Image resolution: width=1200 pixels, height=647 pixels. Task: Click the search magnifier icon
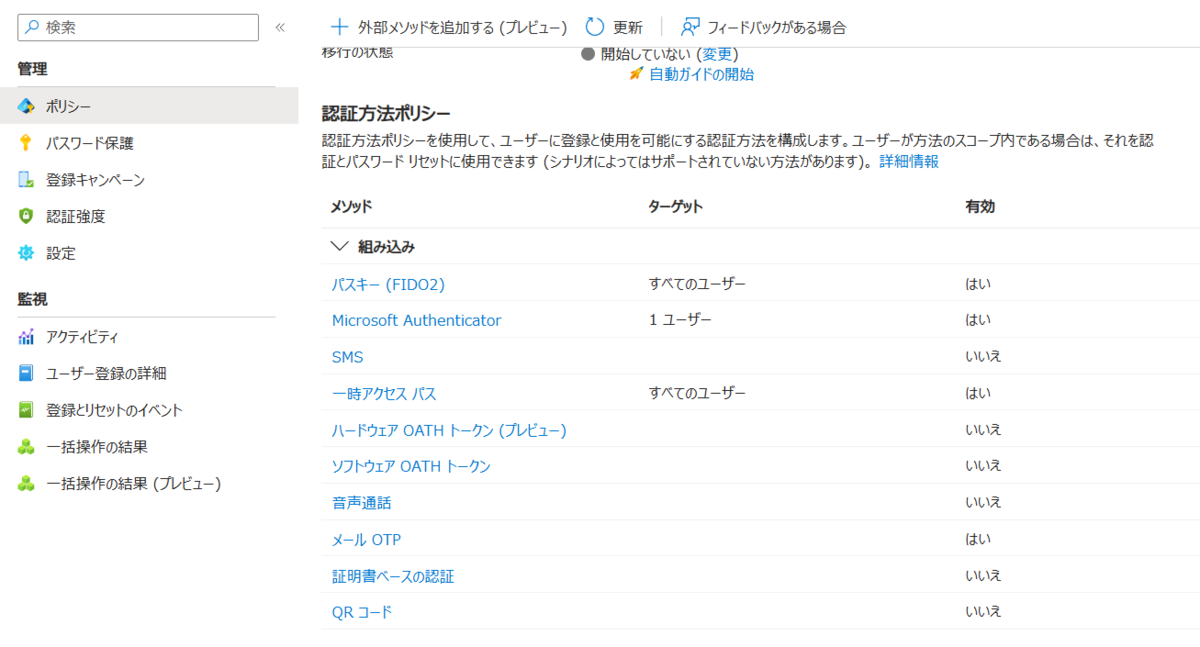coord(32,28)
